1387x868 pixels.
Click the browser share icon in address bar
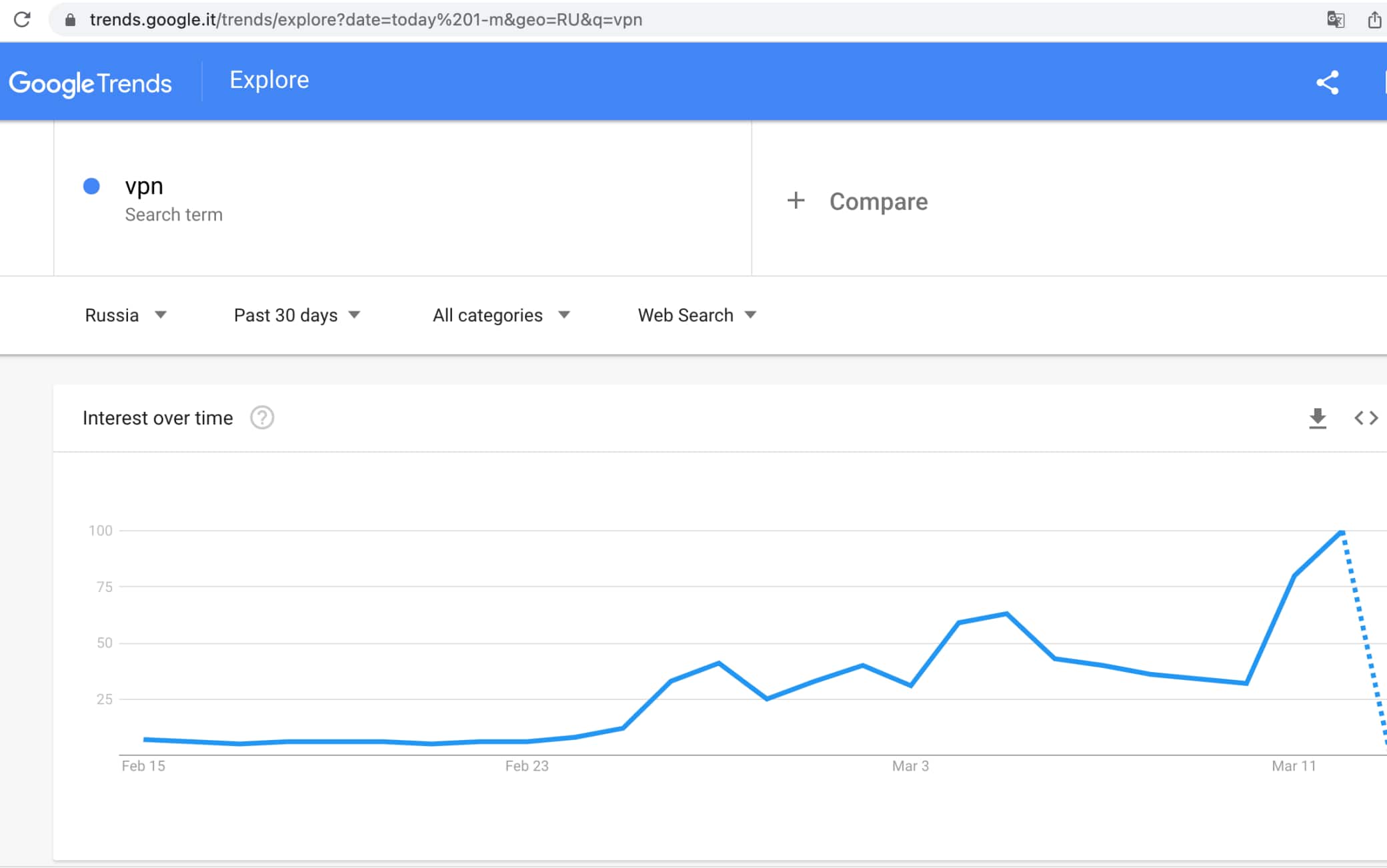click(1374, 20)
